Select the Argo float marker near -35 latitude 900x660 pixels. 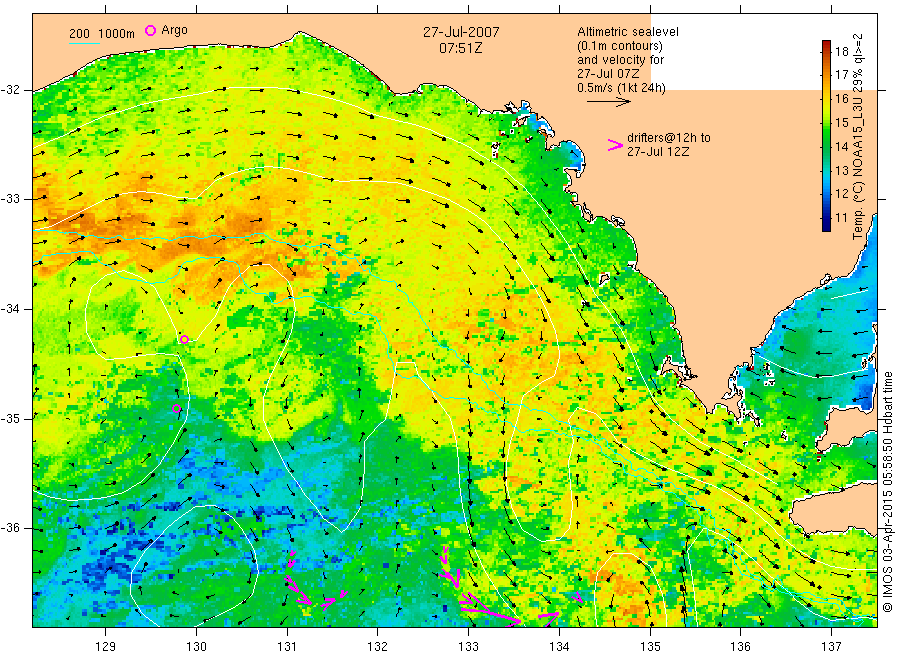(x=177, y=409)
